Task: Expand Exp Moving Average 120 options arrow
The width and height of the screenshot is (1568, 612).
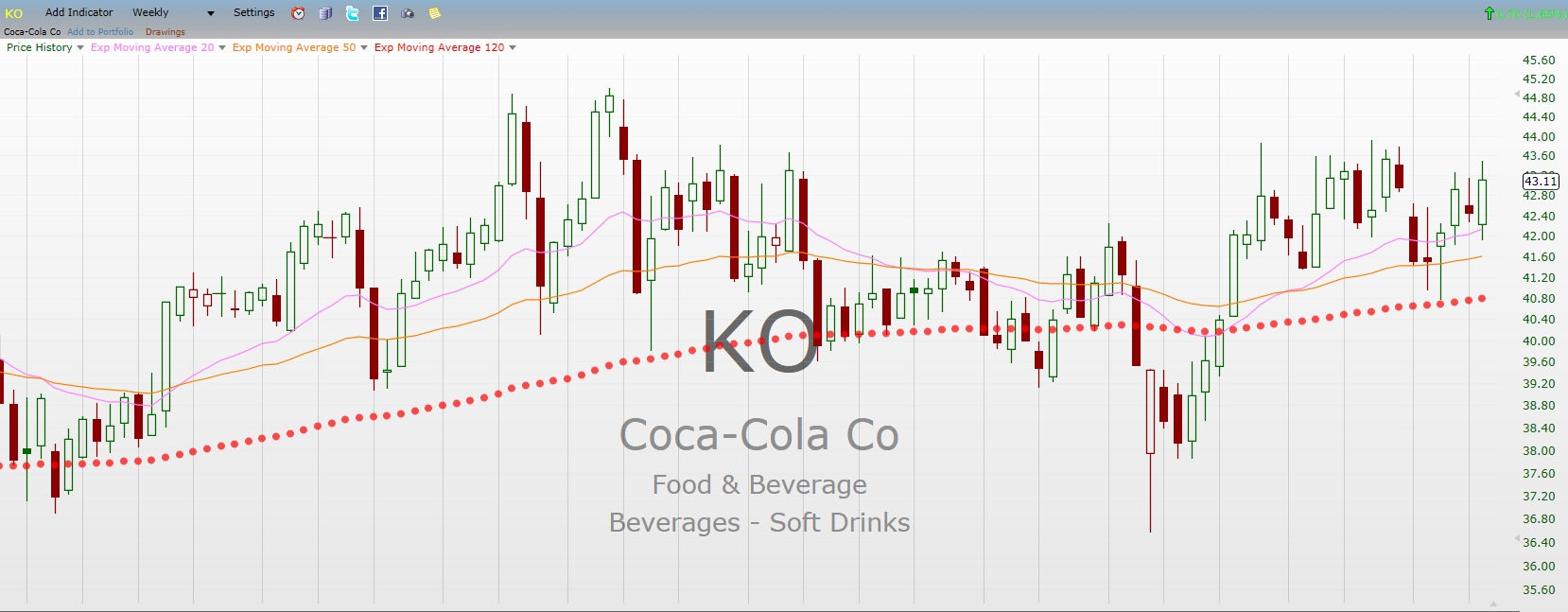Action: (513, 47)
